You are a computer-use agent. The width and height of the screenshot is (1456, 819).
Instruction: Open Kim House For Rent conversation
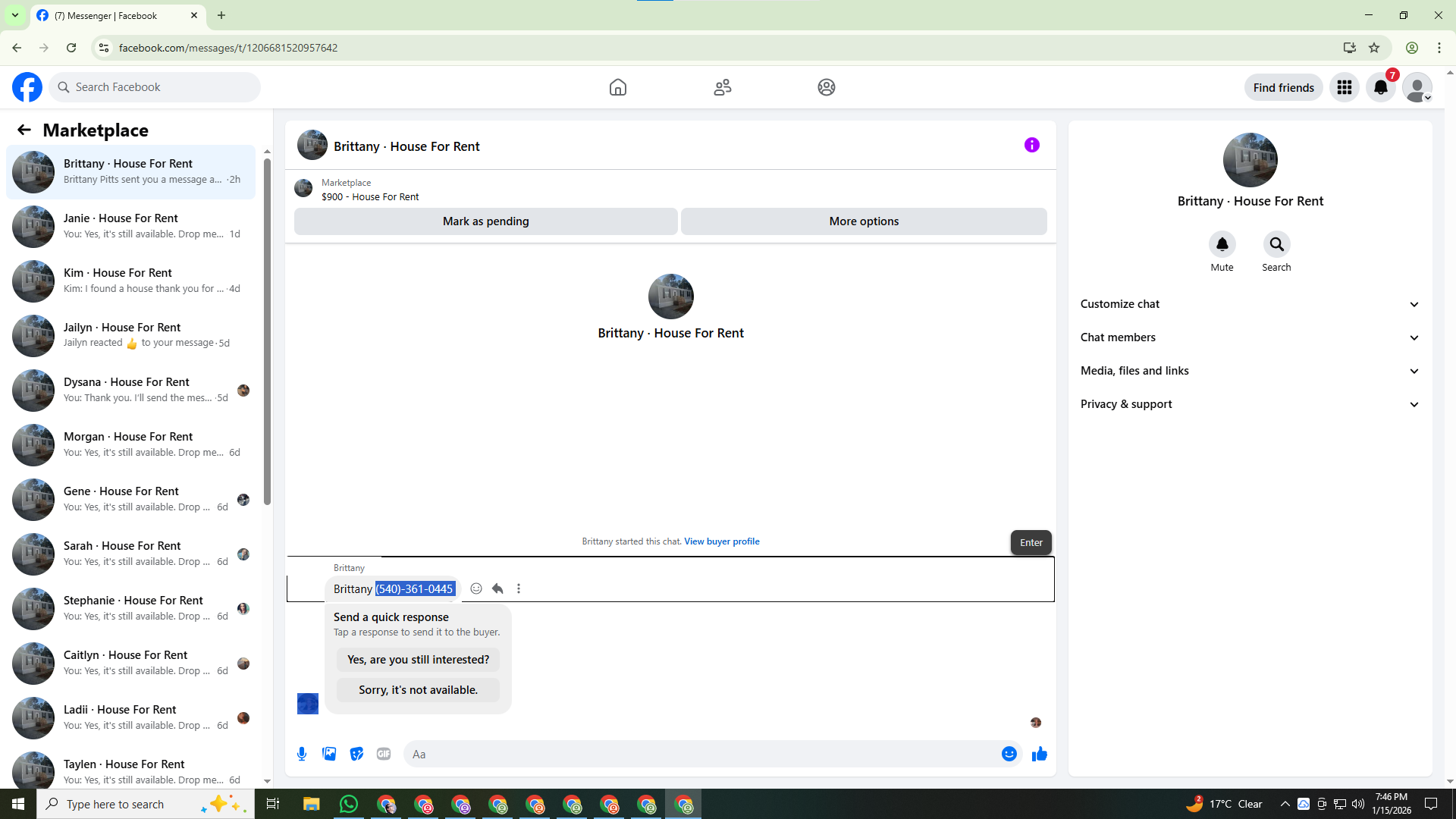point(133,281)
